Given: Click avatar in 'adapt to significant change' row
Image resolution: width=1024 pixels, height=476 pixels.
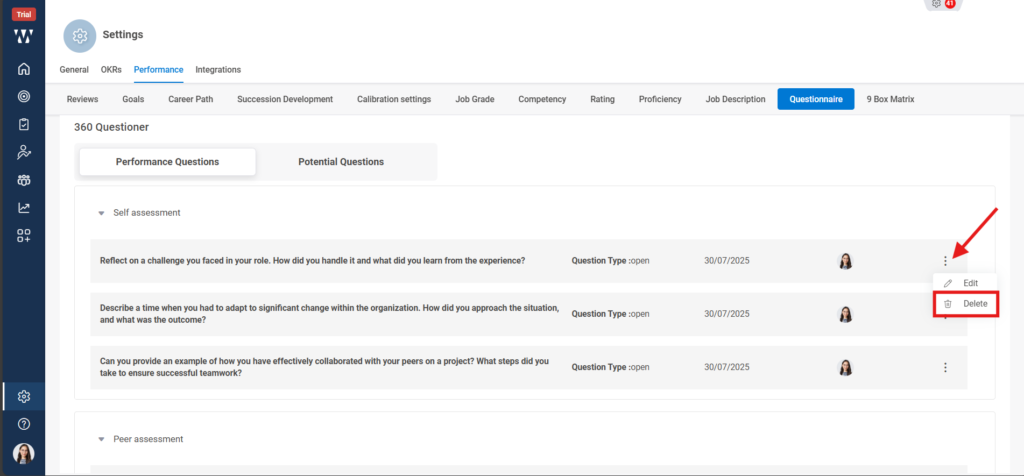Looking at the screenshot, I should pyautogui.click(x=845, y=314).
